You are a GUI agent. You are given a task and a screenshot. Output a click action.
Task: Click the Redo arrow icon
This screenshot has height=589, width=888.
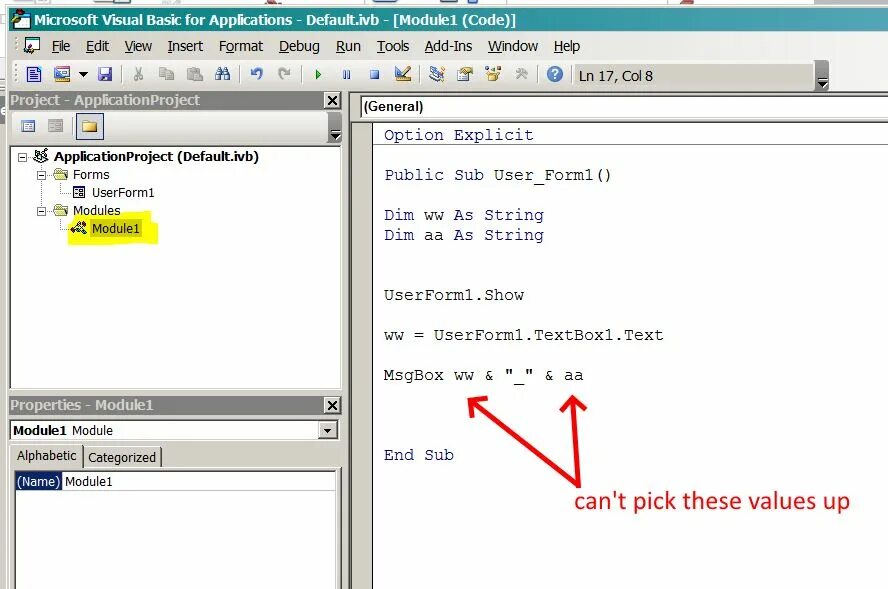(x=284, y=74)
